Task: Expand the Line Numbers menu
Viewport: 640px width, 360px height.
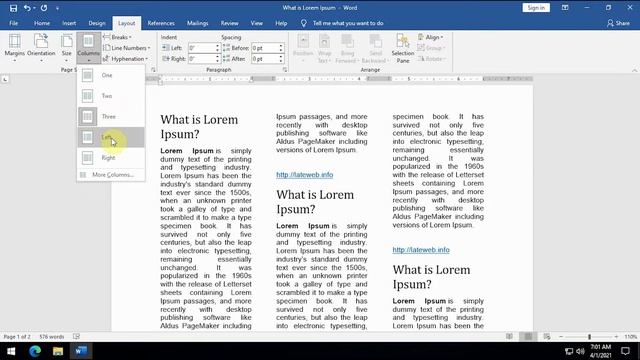Action: point(127,48)
